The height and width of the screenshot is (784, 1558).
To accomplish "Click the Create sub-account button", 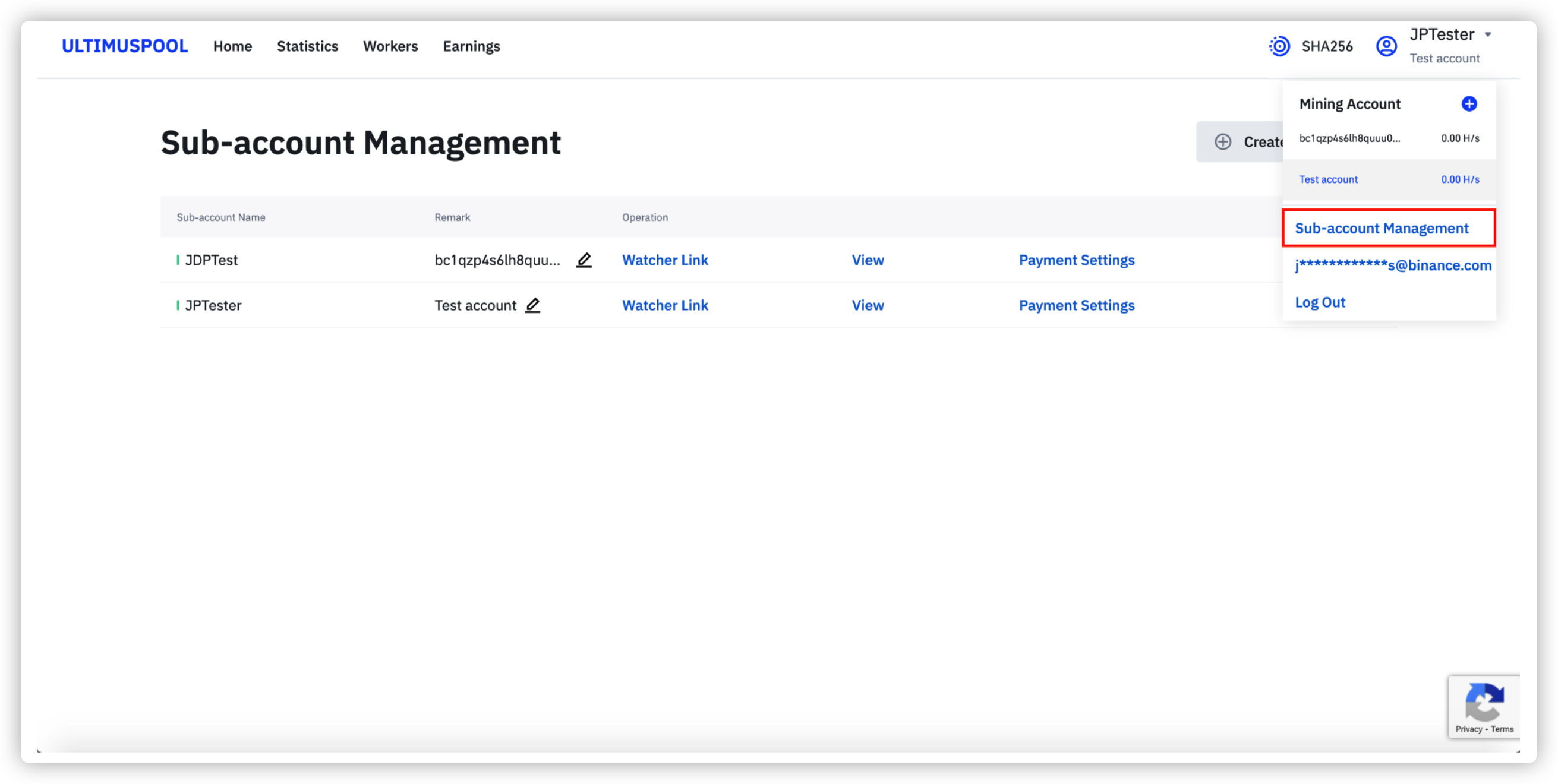I will click(1240, 141).
